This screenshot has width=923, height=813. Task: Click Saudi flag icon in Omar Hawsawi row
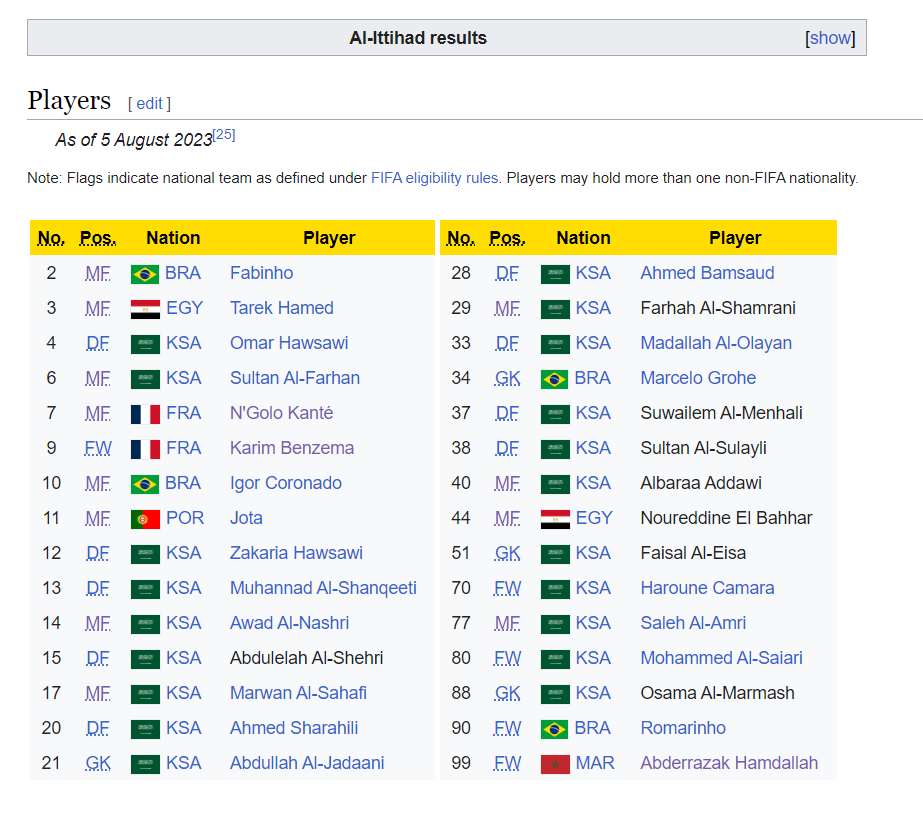(x=145, y=344)
